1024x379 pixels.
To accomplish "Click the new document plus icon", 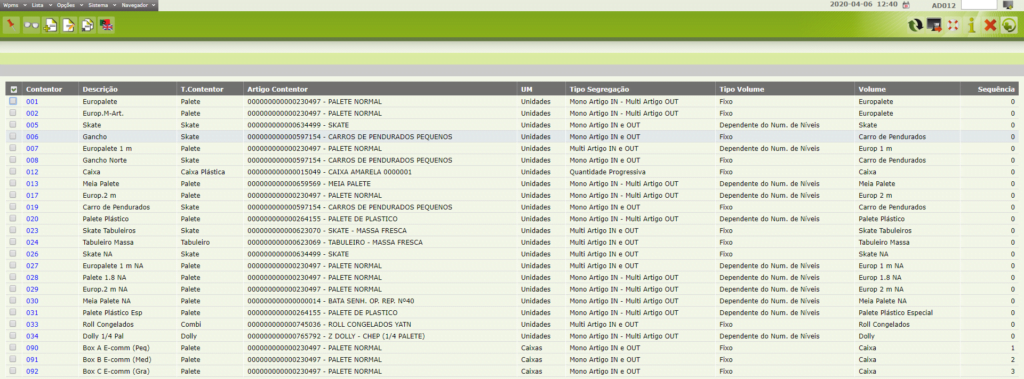I will 50,25.
